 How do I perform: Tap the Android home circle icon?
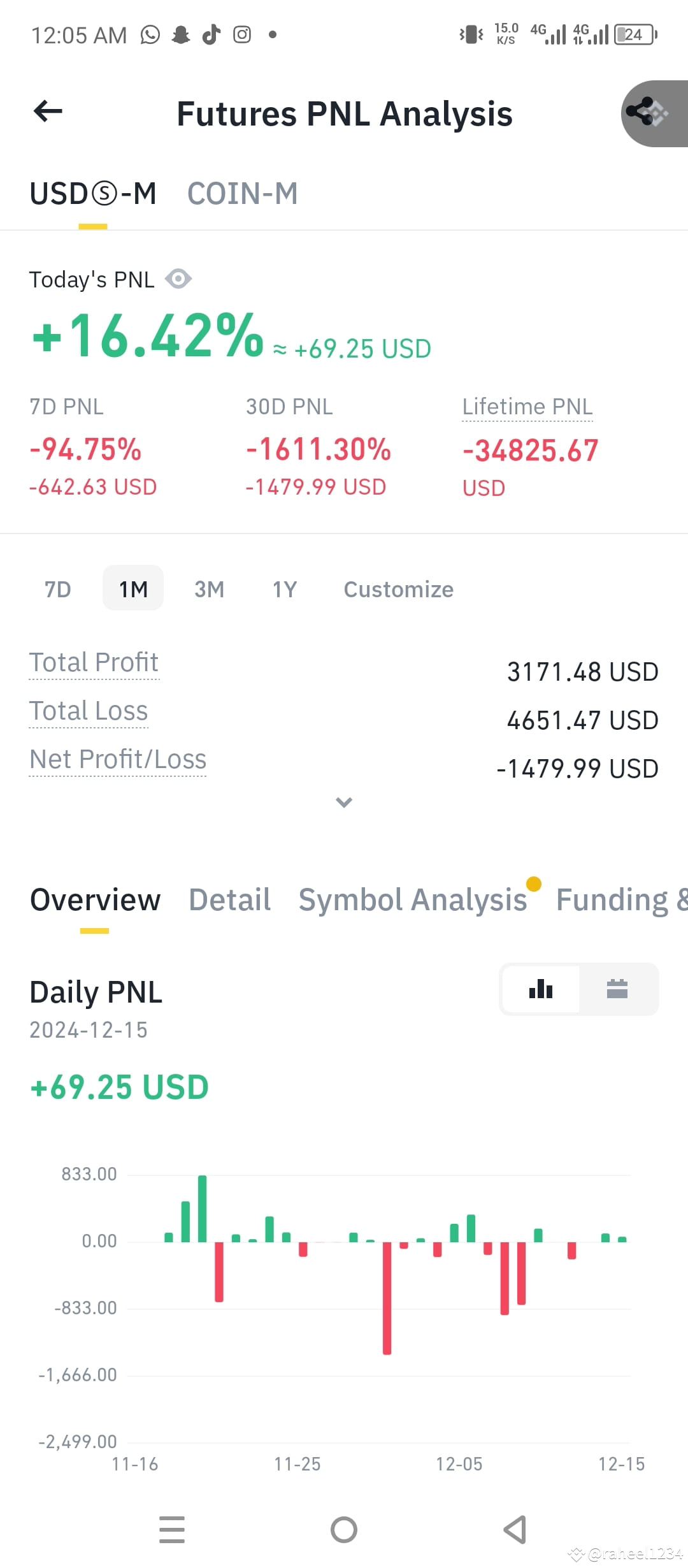pos(344,1530)
